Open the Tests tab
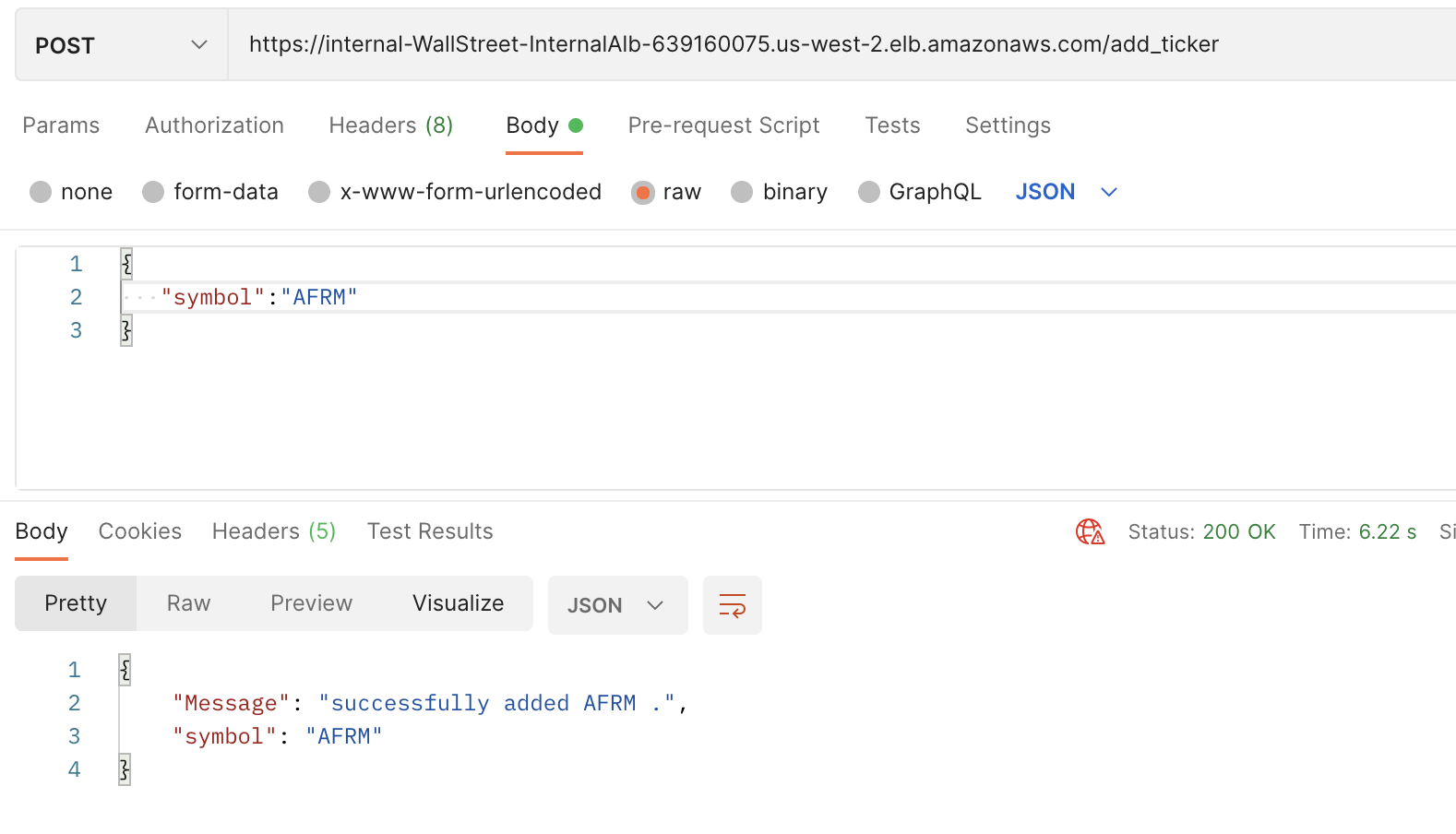 click(891, 125)
